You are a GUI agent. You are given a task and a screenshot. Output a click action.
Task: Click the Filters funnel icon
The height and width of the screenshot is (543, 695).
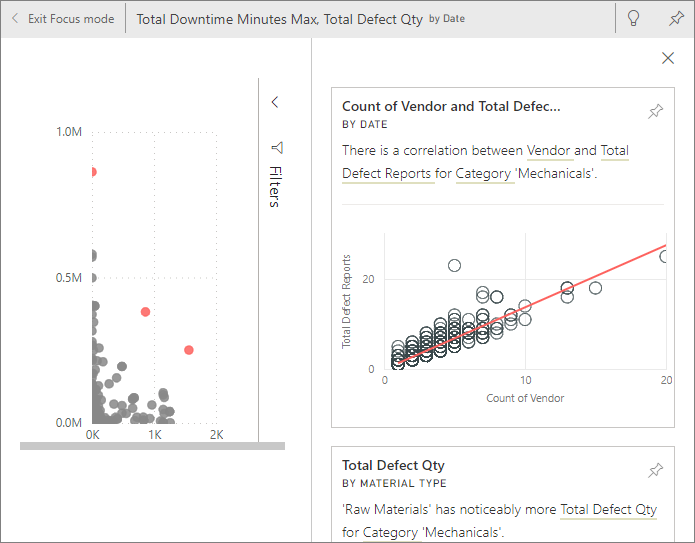click(277, 148)
